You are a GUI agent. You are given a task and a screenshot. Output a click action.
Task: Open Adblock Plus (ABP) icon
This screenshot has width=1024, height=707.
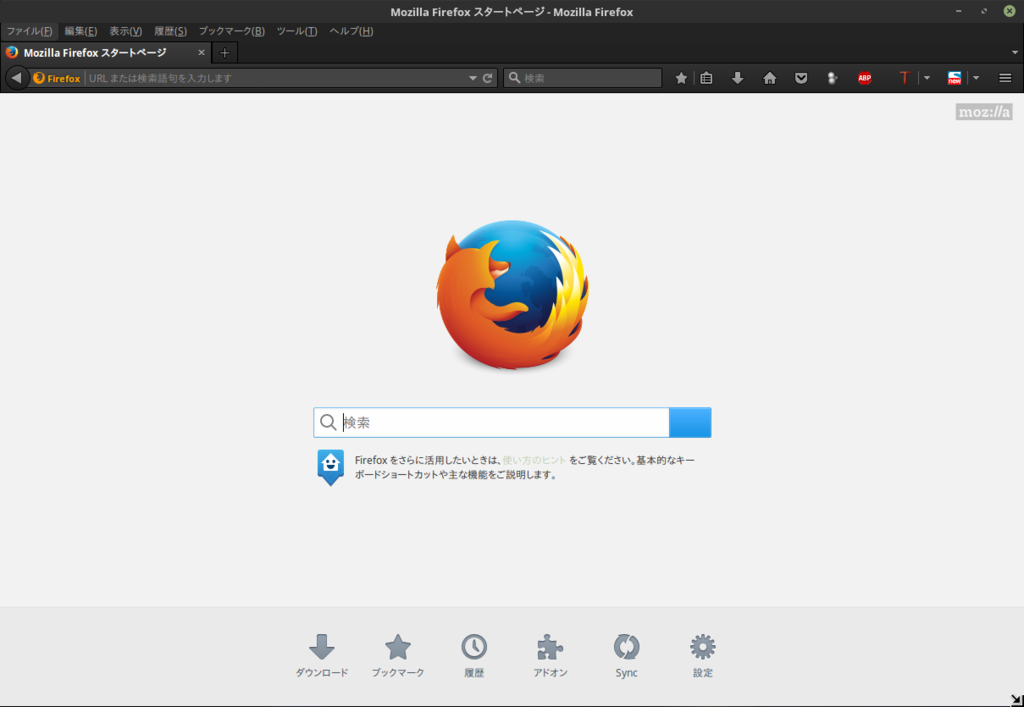click(x=865, y=78)
